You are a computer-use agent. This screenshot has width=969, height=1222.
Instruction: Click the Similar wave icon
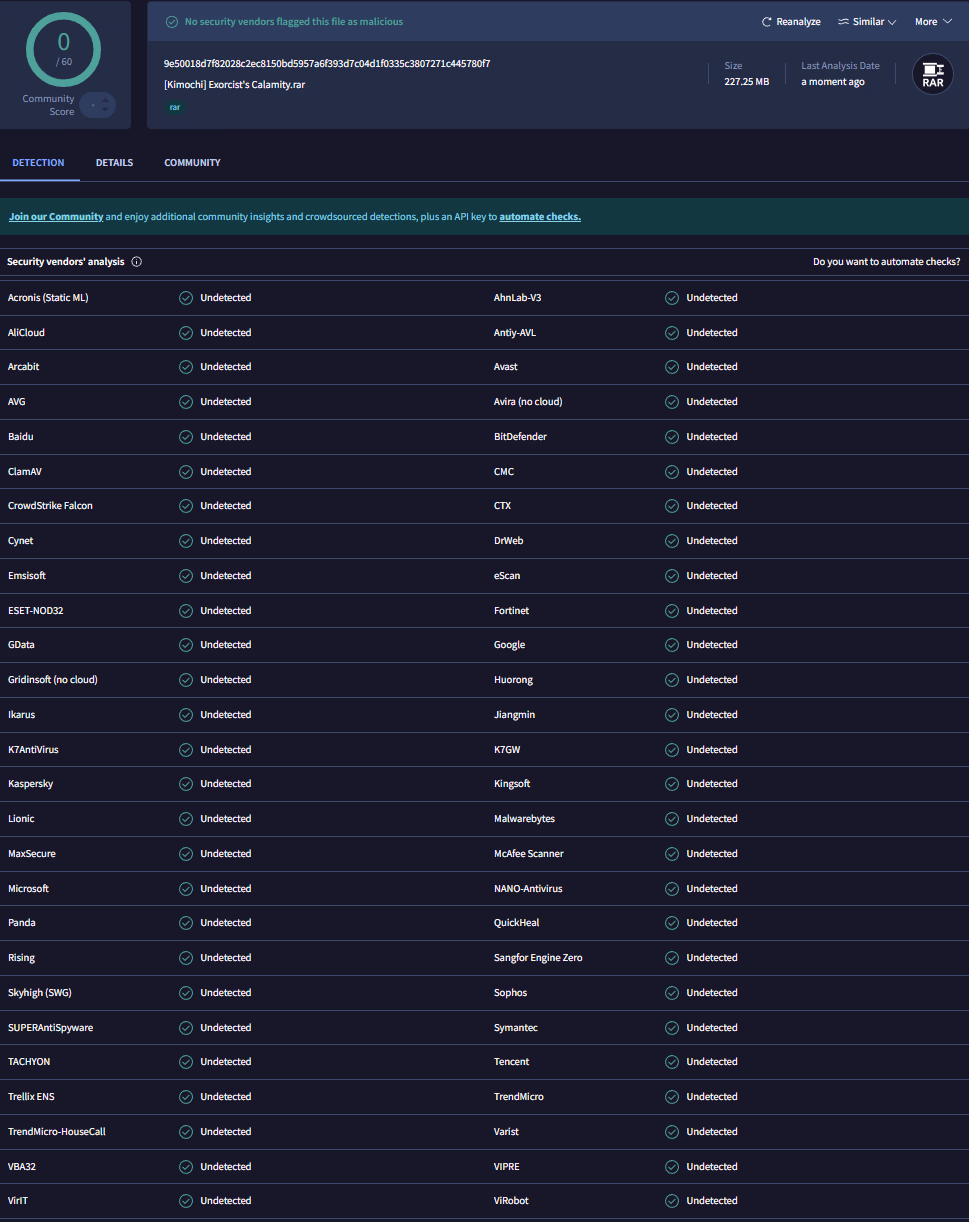pos(843,22)
